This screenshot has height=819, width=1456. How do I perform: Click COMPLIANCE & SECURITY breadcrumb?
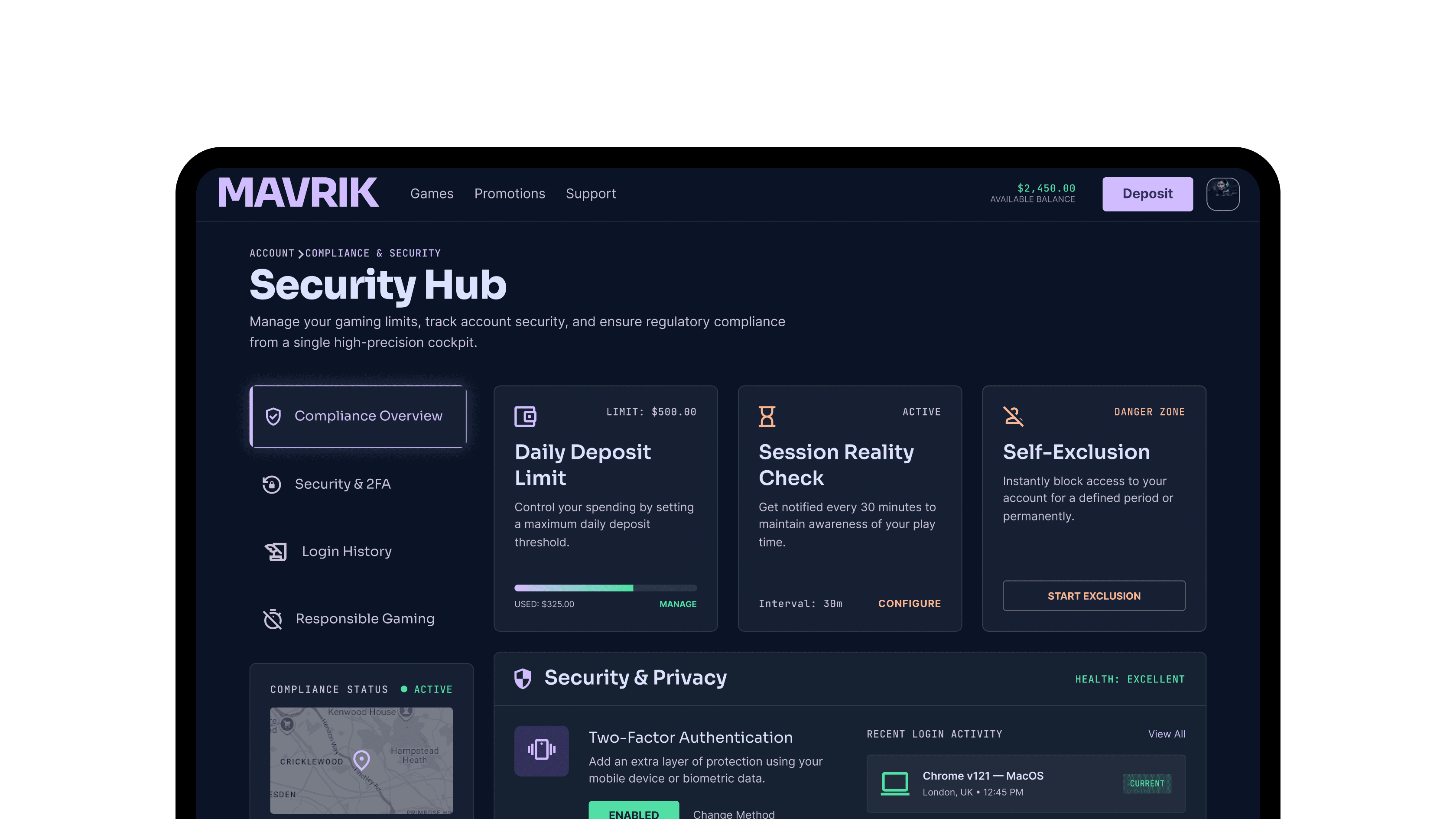pyautogui.click(x=373, y=253)
